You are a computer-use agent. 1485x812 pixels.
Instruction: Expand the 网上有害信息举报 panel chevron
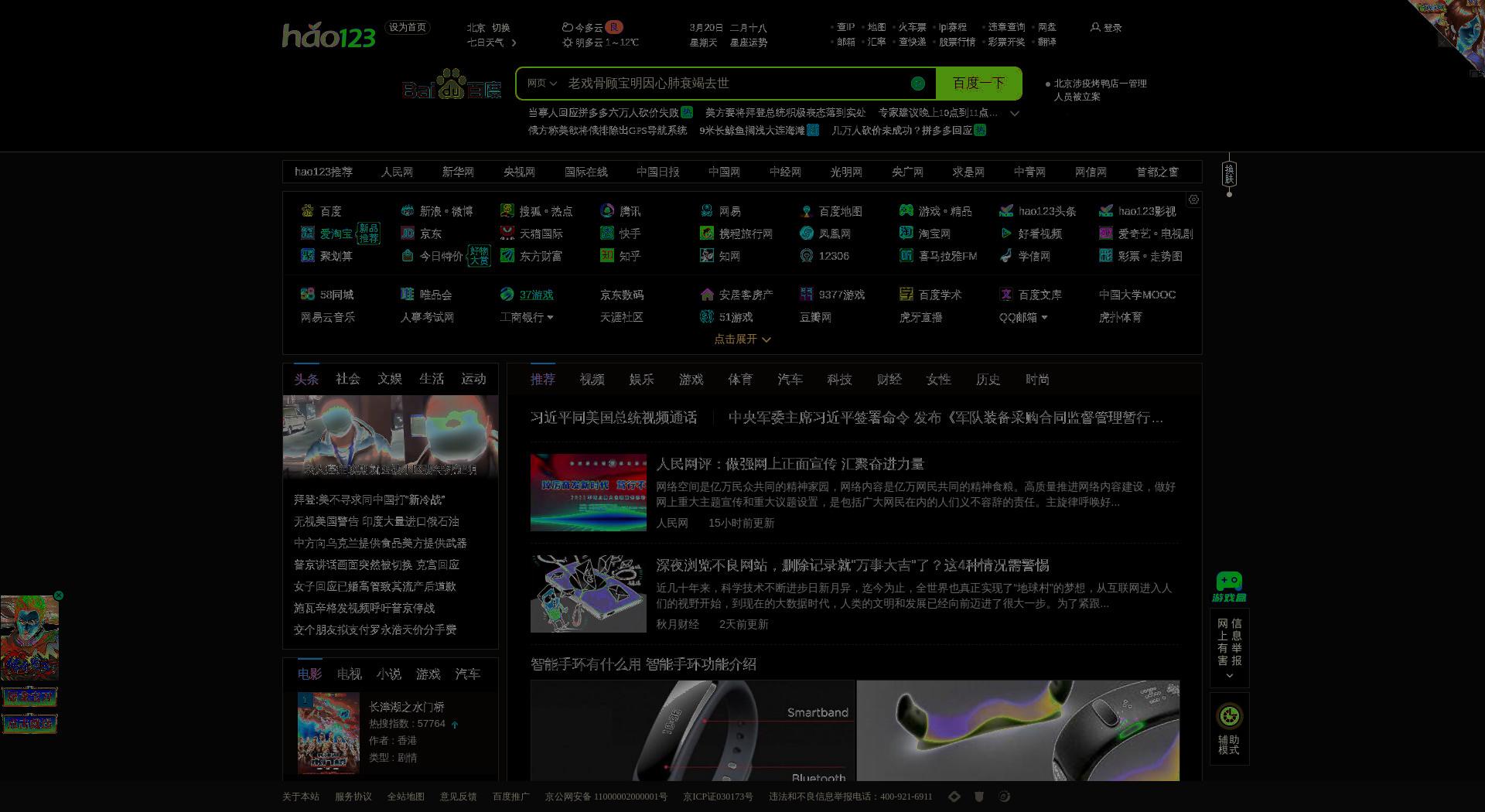[x=1229, y=676]
